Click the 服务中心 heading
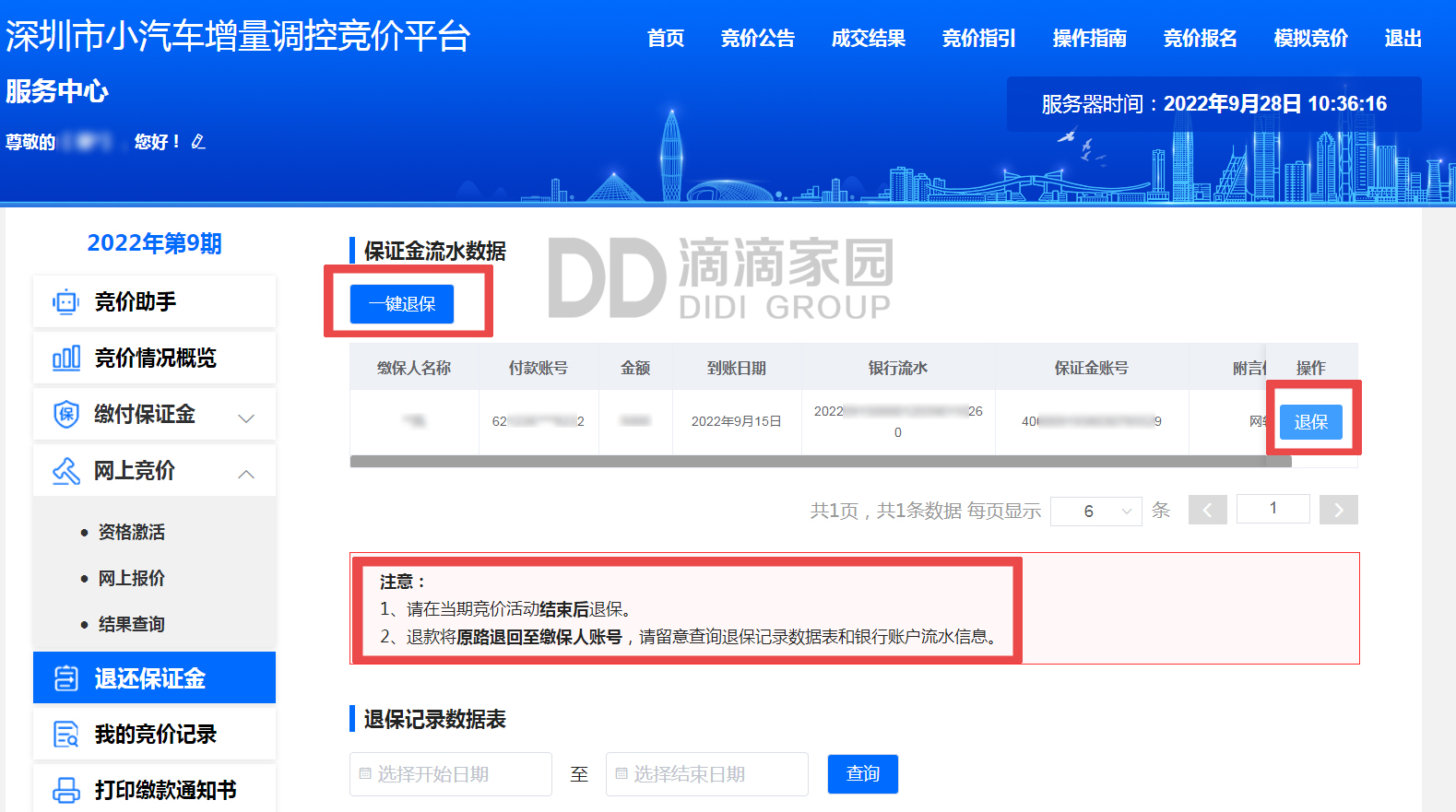 pos(57,91)
